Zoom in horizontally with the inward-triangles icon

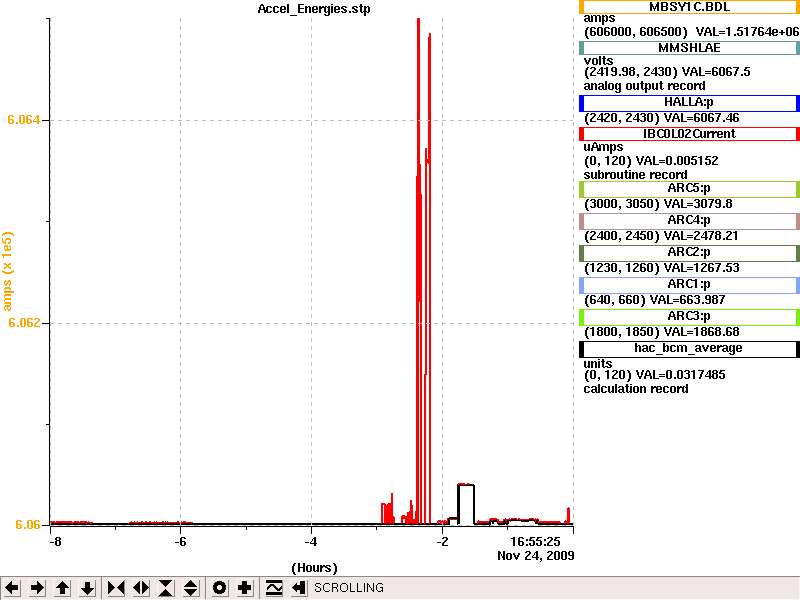116,588
